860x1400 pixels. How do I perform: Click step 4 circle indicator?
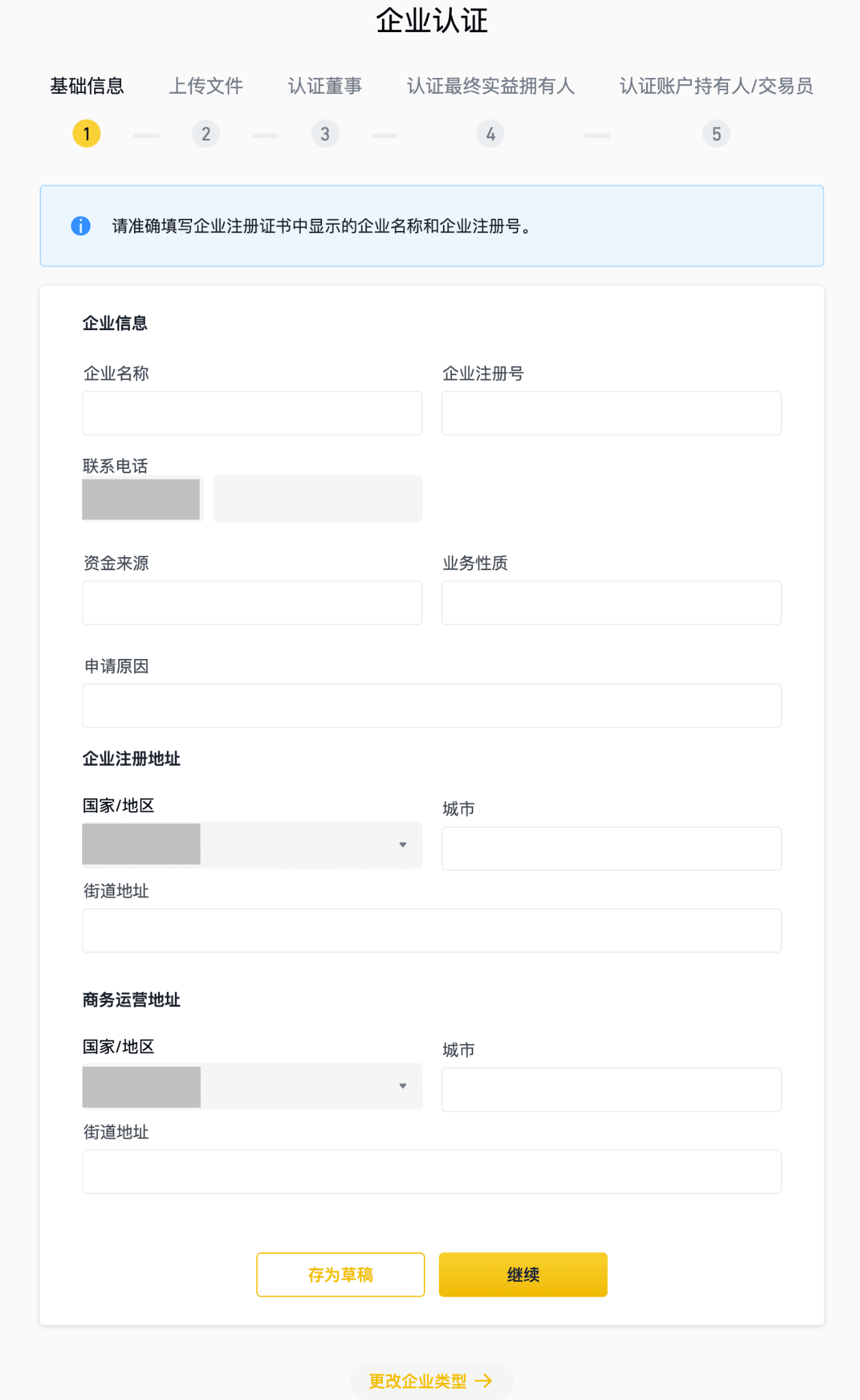click(x=490, y=134)
